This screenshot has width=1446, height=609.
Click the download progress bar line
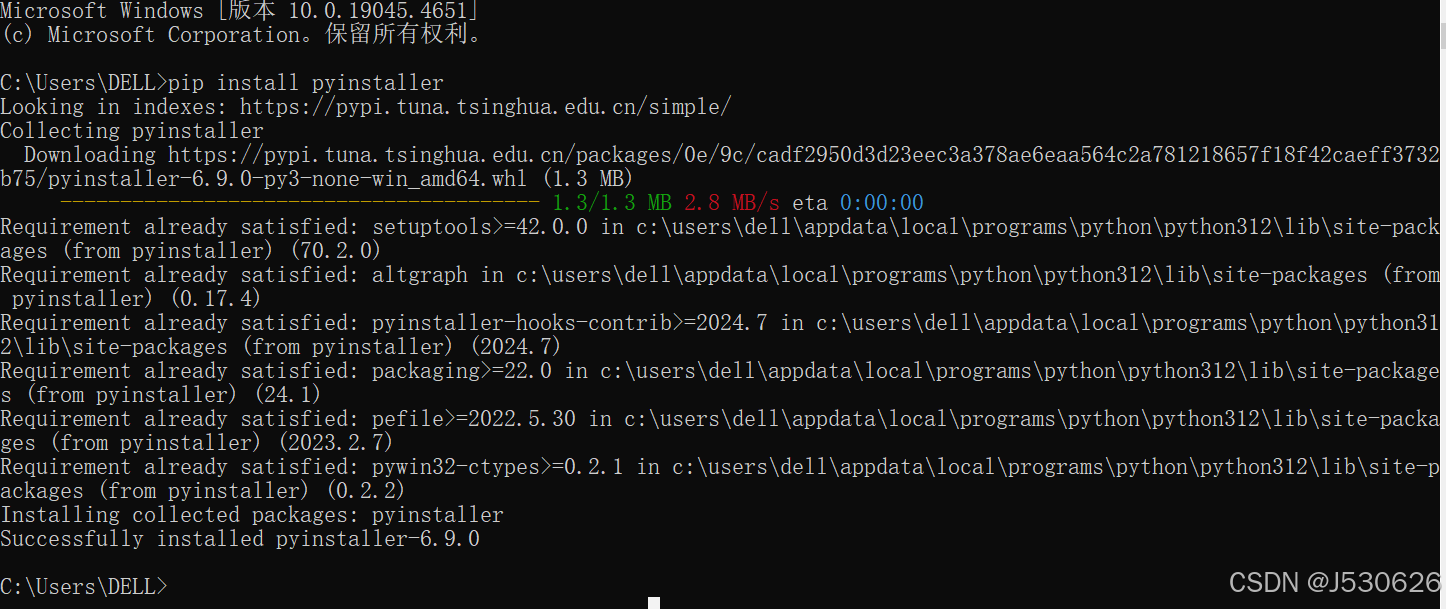pos(300,202)
